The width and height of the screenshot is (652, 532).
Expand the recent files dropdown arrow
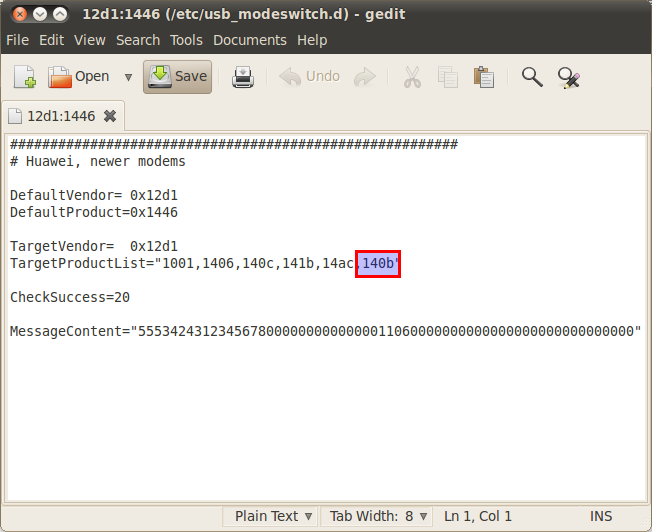[x=128, y=77]
